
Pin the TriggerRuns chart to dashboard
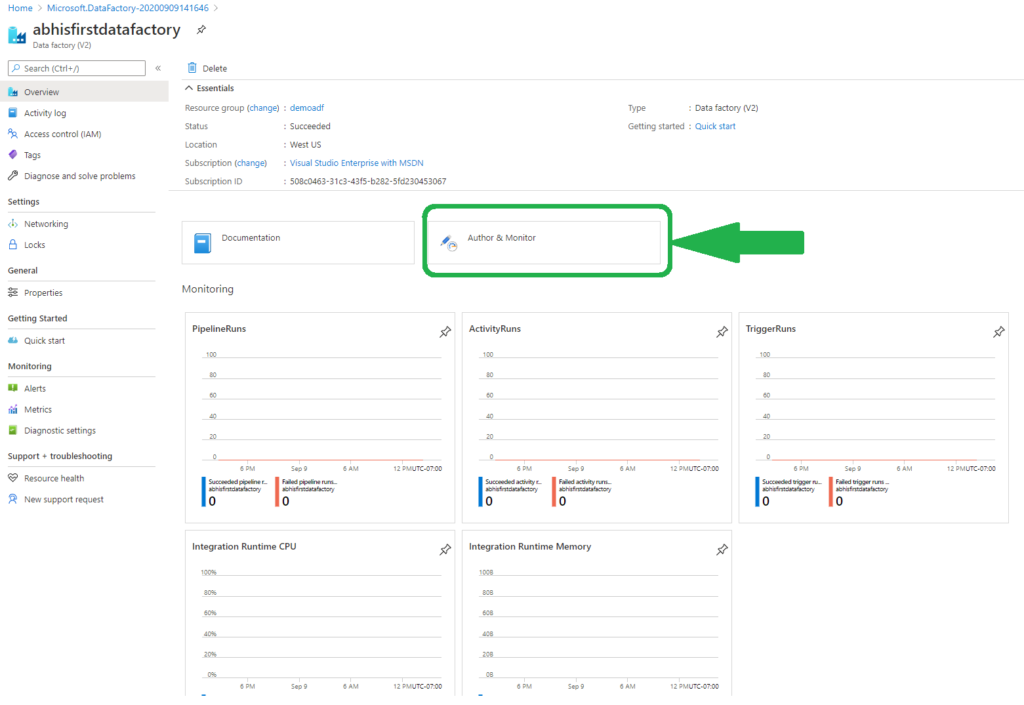click(x=998, y=332)
